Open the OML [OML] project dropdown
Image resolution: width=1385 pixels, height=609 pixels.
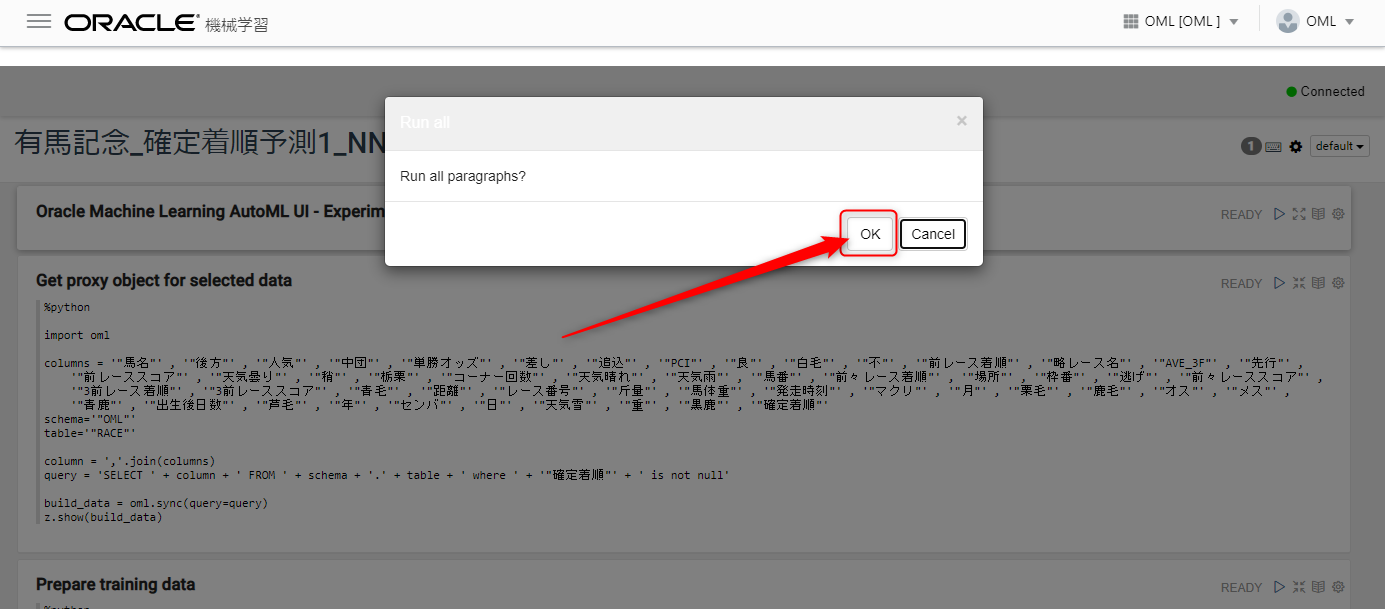[x=1181, y=21]
